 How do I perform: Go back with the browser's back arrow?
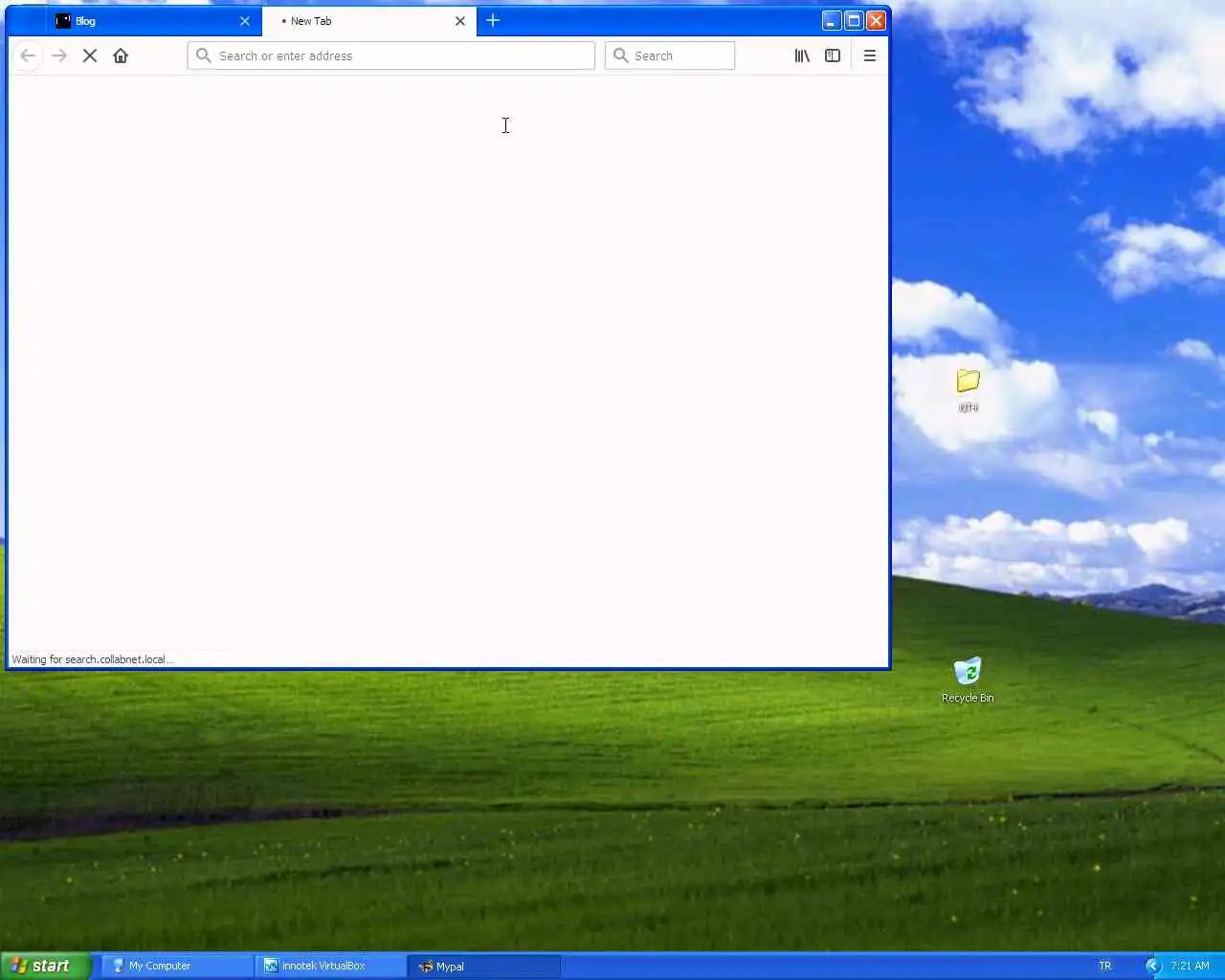tap(28, 56)
